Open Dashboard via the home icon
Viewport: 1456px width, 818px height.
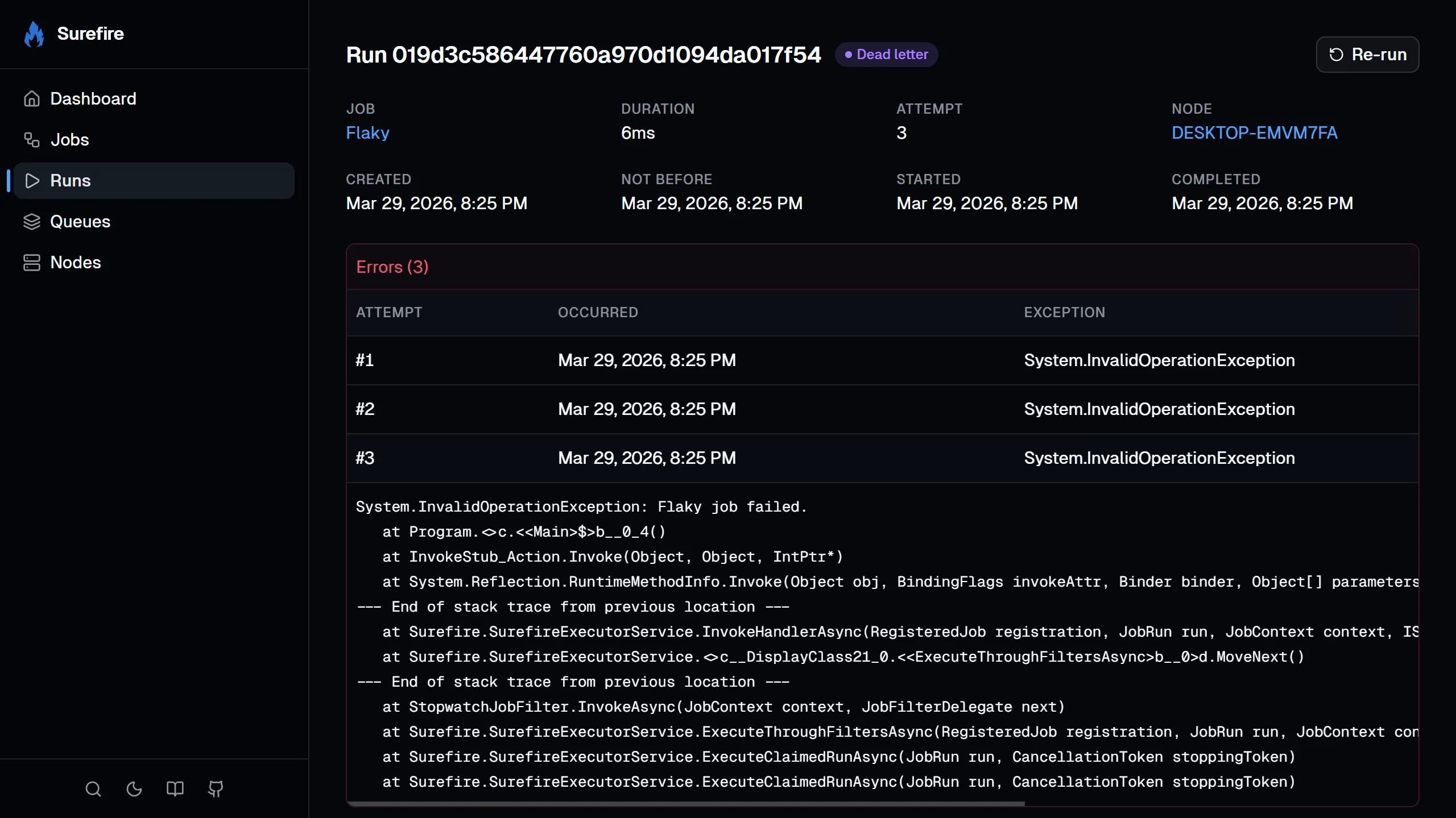tap(32, 99)
